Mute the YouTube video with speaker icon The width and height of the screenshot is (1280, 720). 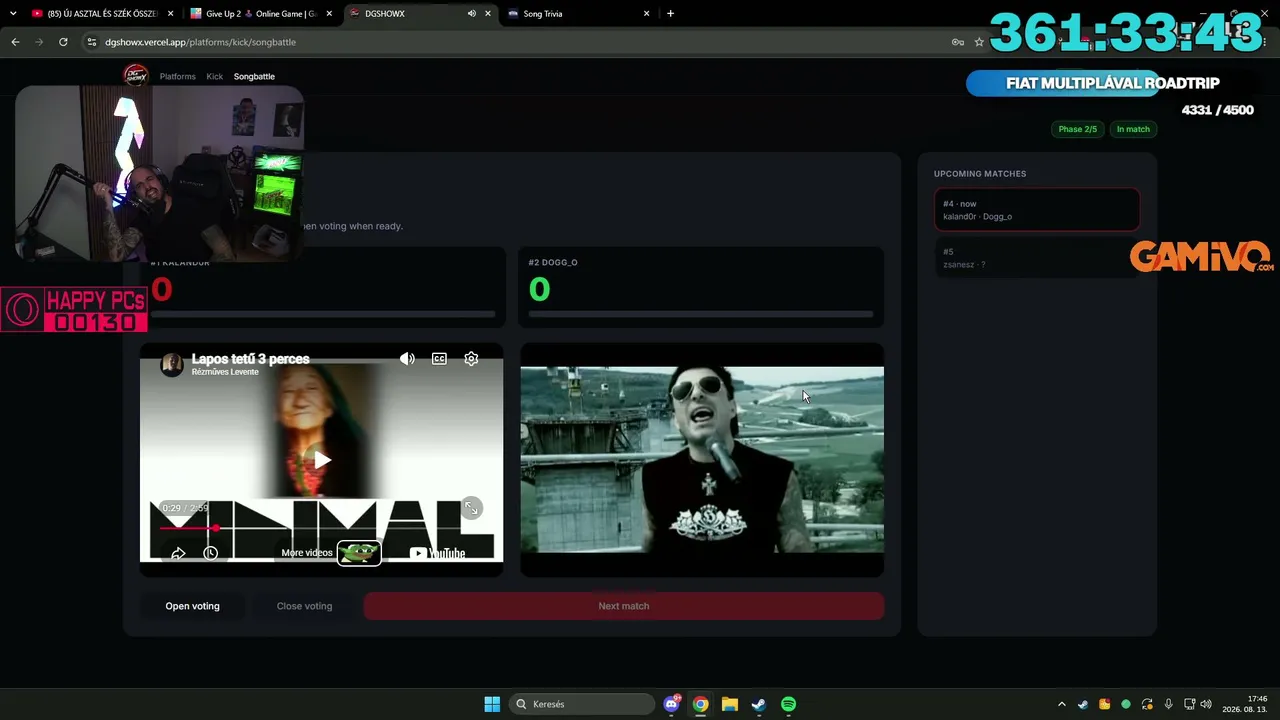pos(407,359)
